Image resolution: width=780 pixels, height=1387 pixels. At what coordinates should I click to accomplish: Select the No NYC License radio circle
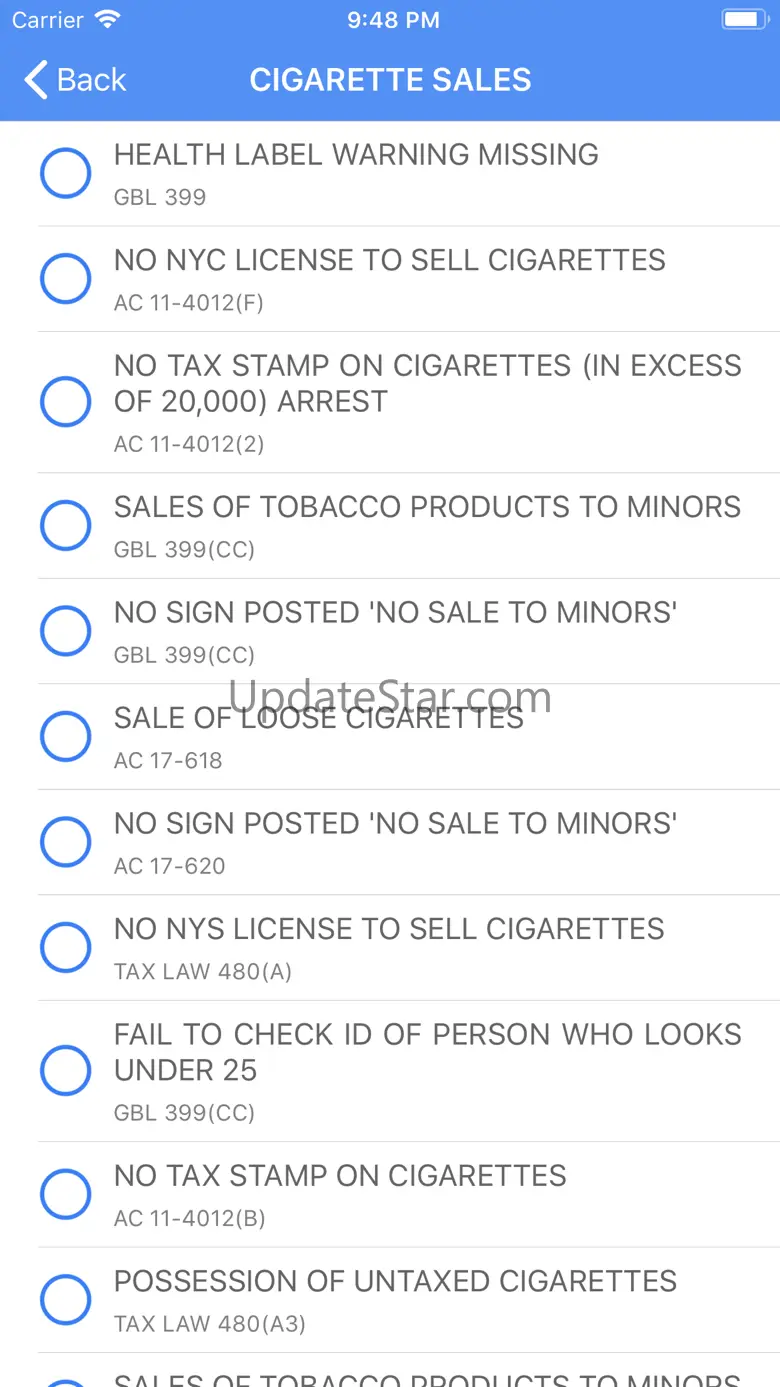66,279
